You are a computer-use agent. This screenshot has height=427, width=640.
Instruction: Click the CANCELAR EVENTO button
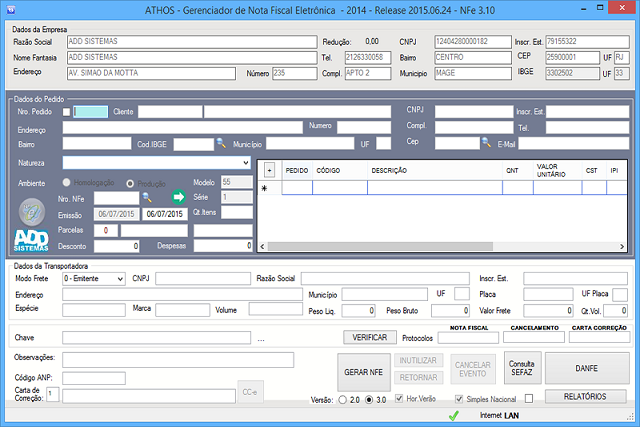[473, 369]
